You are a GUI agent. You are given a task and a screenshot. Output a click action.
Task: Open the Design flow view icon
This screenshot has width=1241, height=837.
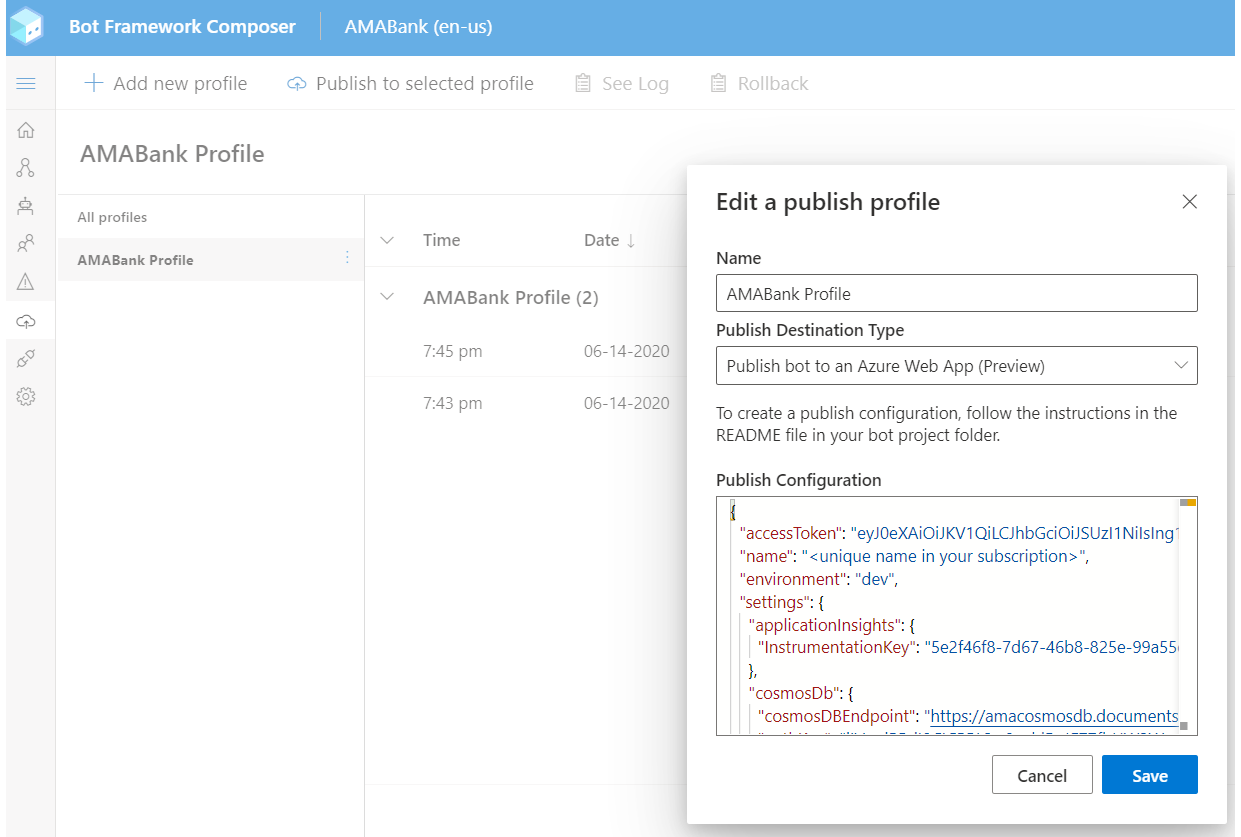25,167
